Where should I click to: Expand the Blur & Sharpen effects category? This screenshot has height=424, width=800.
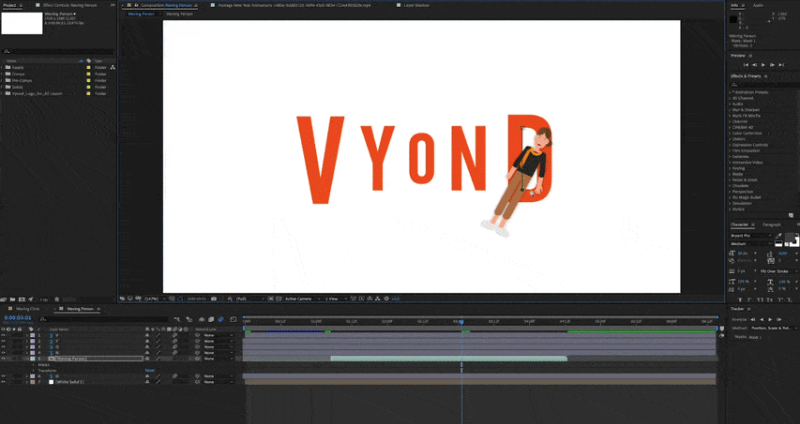(730, 110)
